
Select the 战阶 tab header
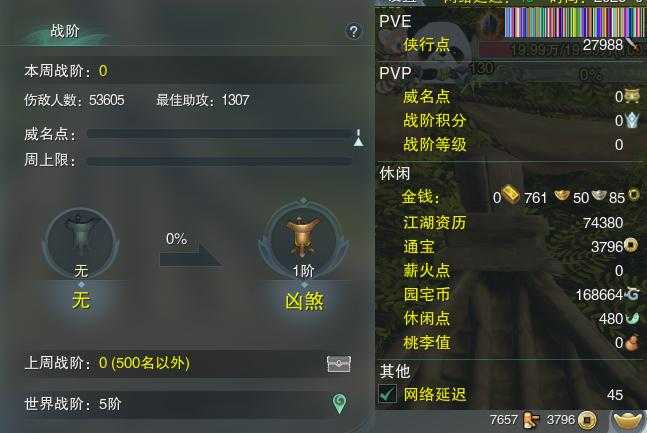(65, 31)
